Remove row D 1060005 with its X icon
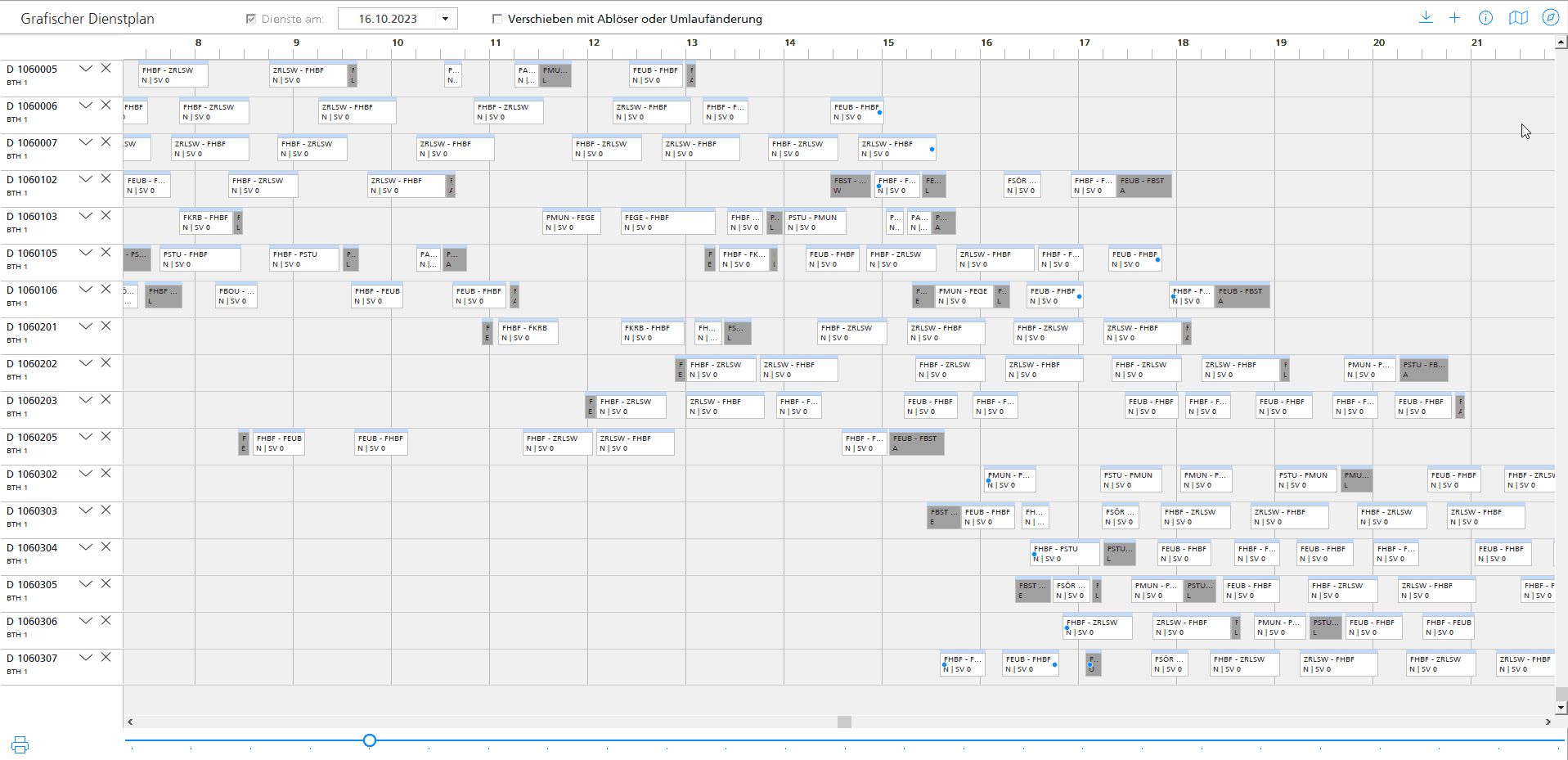Screen dimensions: 1568x760 (106, 69)
